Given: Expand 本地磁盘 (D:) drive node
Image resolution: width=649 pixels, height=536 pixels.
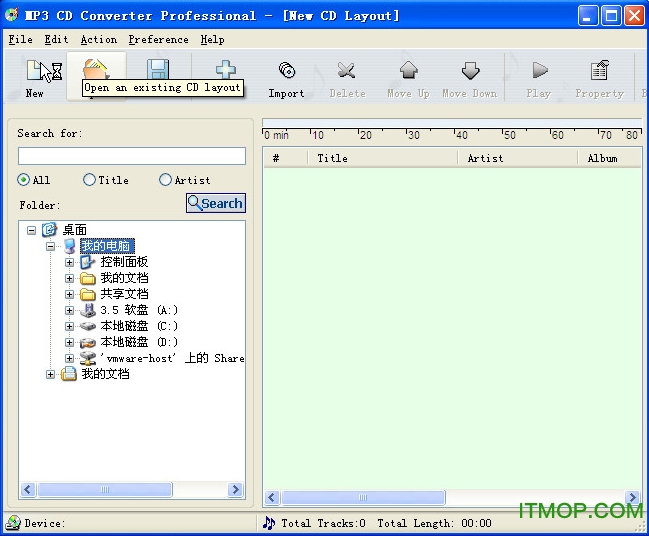Looking at the screenshot, I should pyautogui.click(x=70, y=342).
